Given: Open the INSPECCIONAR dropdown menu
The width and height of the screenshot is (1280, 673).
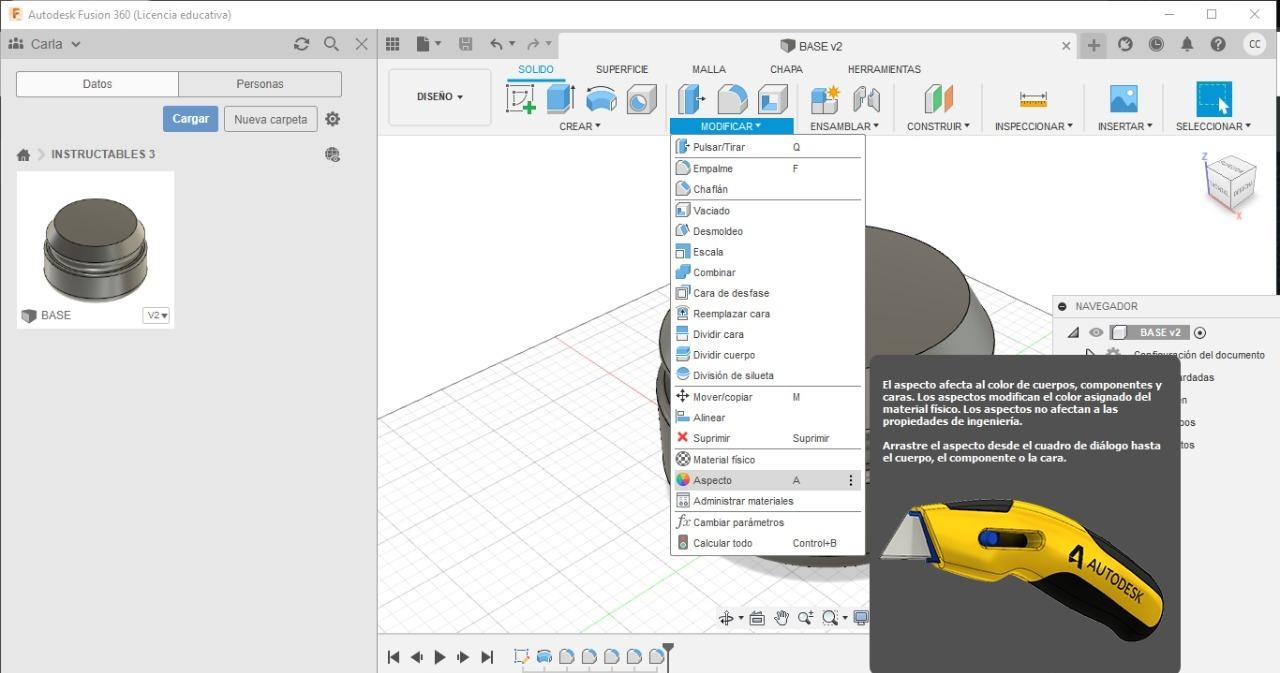Looking at the screenshot, I should click(x=1033, y=126).
